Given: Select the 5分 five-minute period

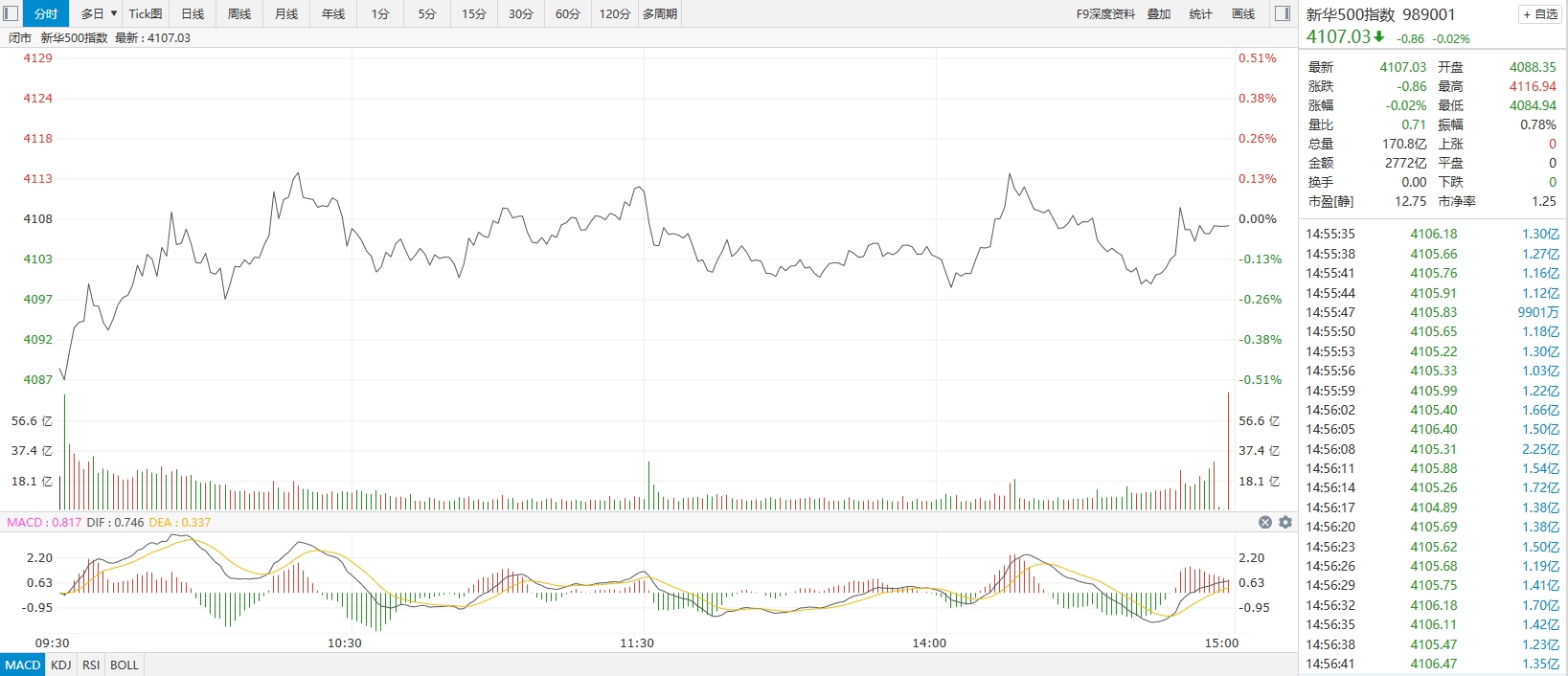Looking at the screenshot, I should (427, 13).
